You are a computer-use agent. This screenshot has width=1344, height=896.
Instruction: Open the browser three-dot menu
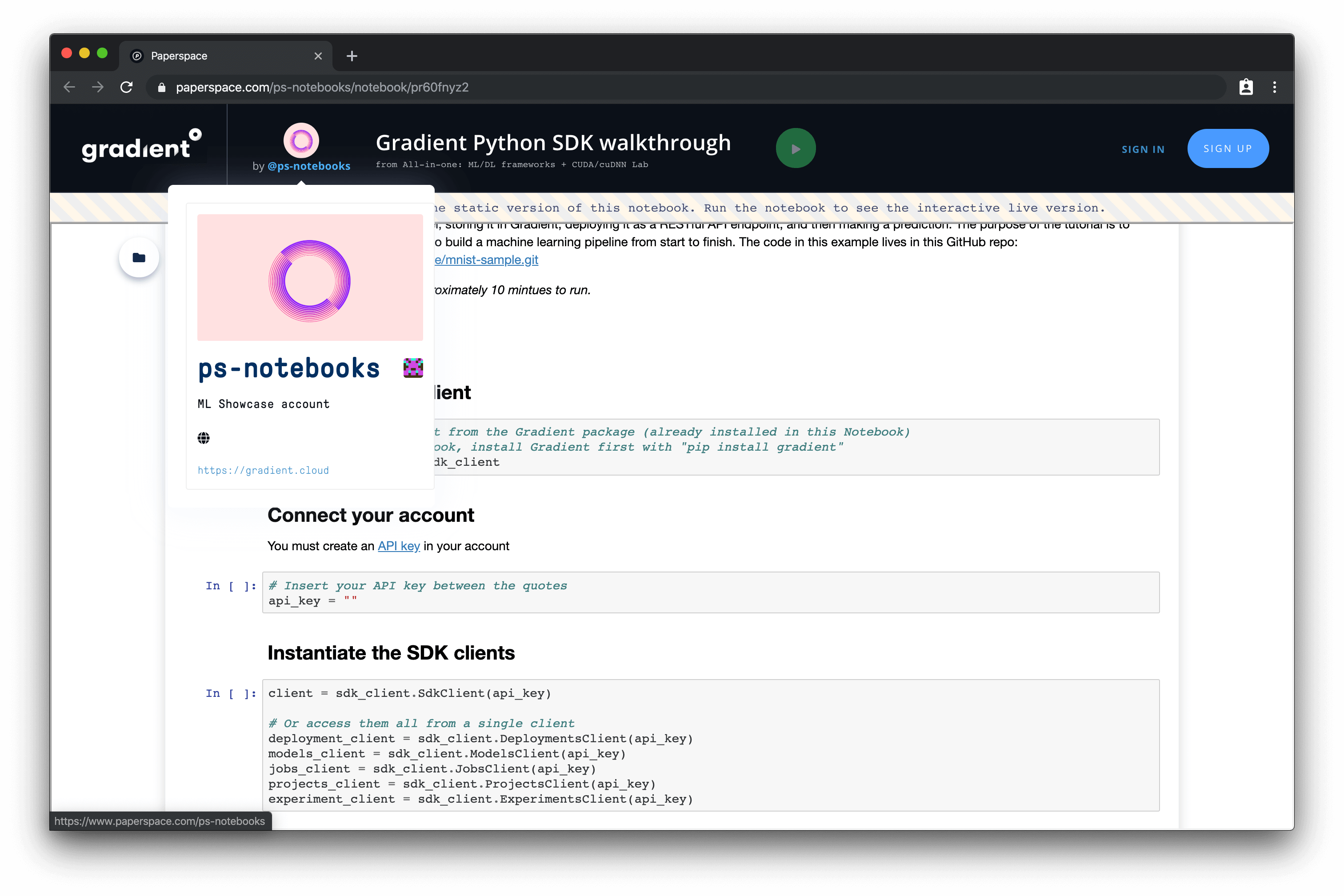(x=1274, y=88)
